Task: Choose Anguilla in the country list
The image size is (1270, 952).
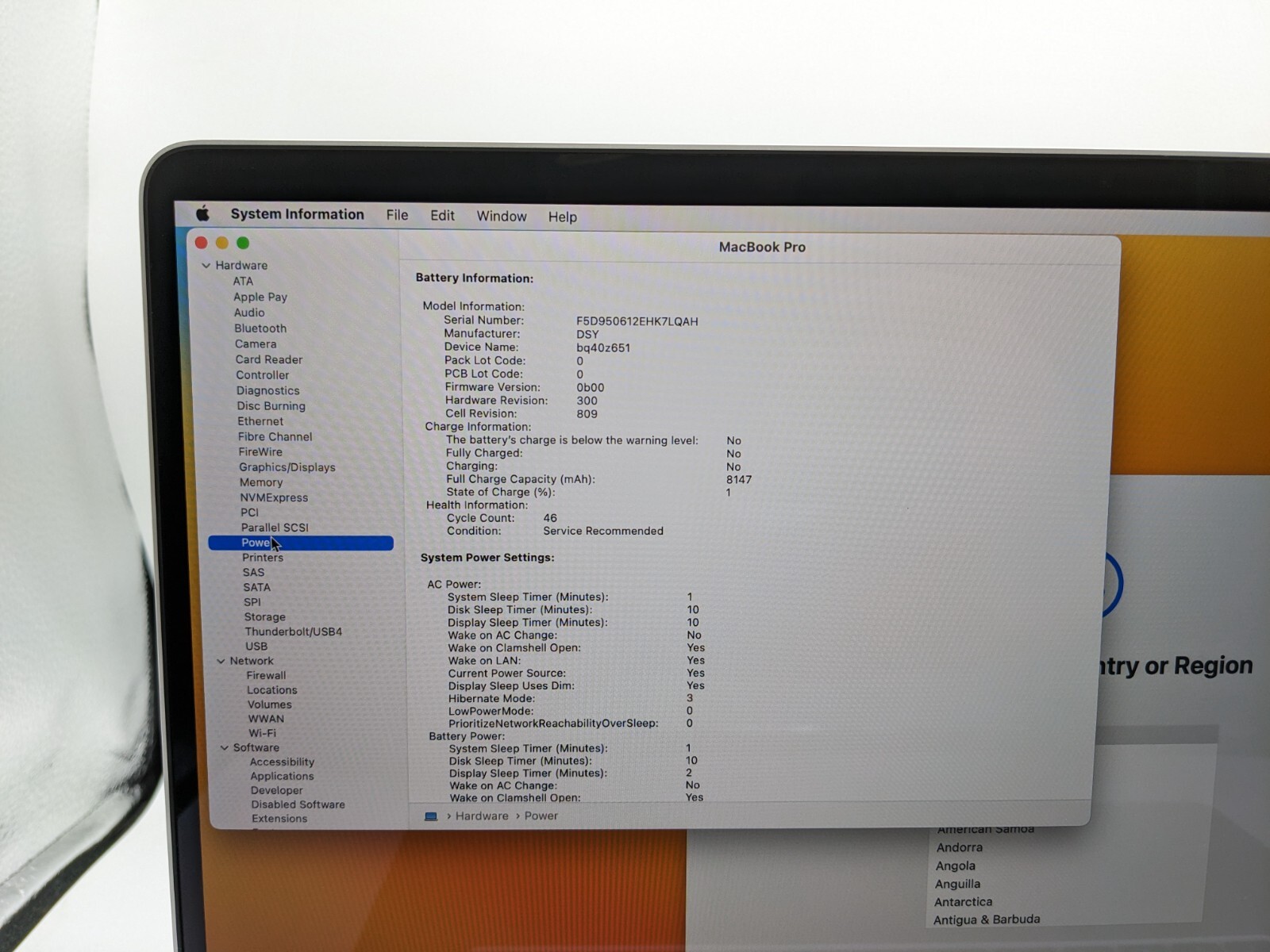Action: coord(957,884)
